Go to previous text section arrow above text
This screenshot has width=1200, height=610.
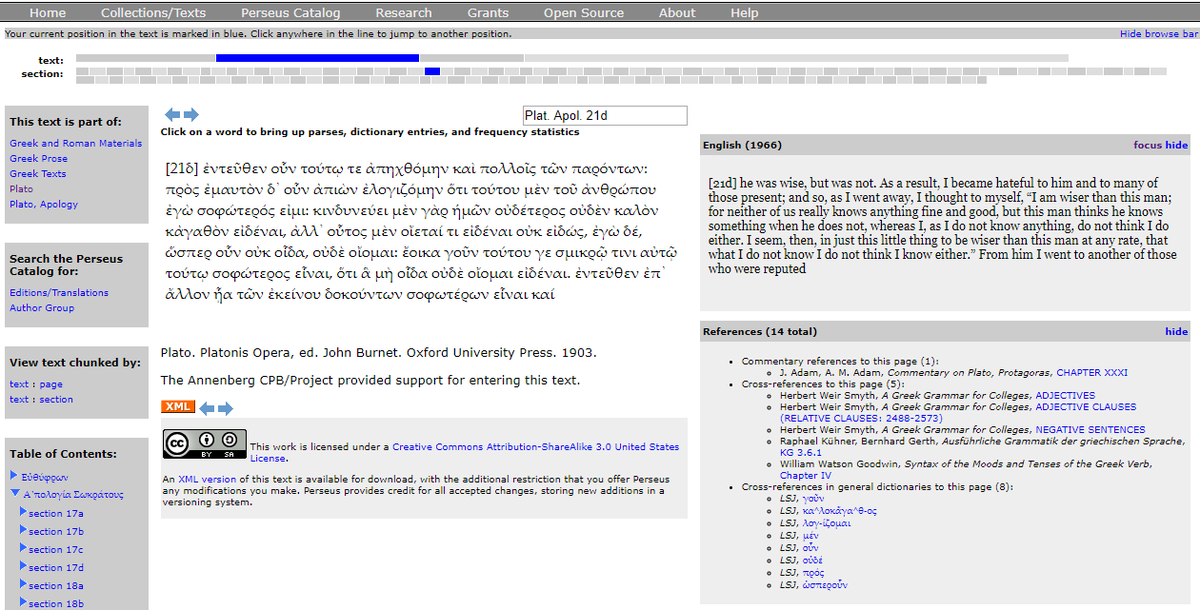pos(173,115)
